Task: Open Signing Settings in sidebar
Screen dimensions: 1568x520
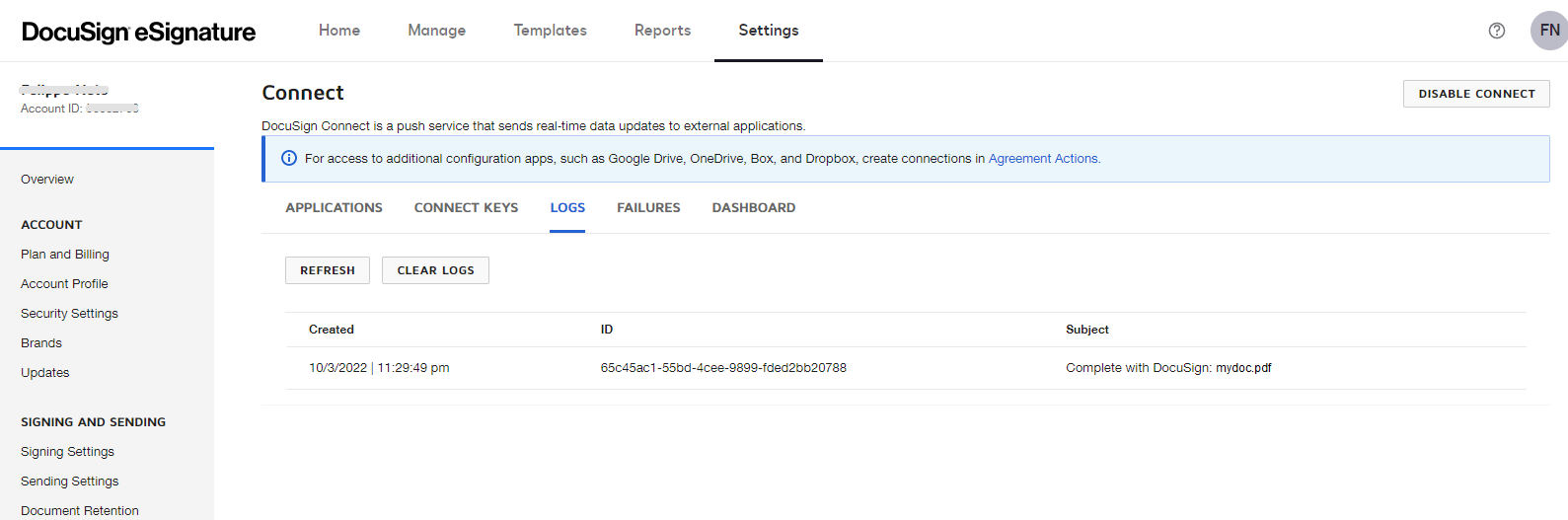Action: click(x=67, y=452)
